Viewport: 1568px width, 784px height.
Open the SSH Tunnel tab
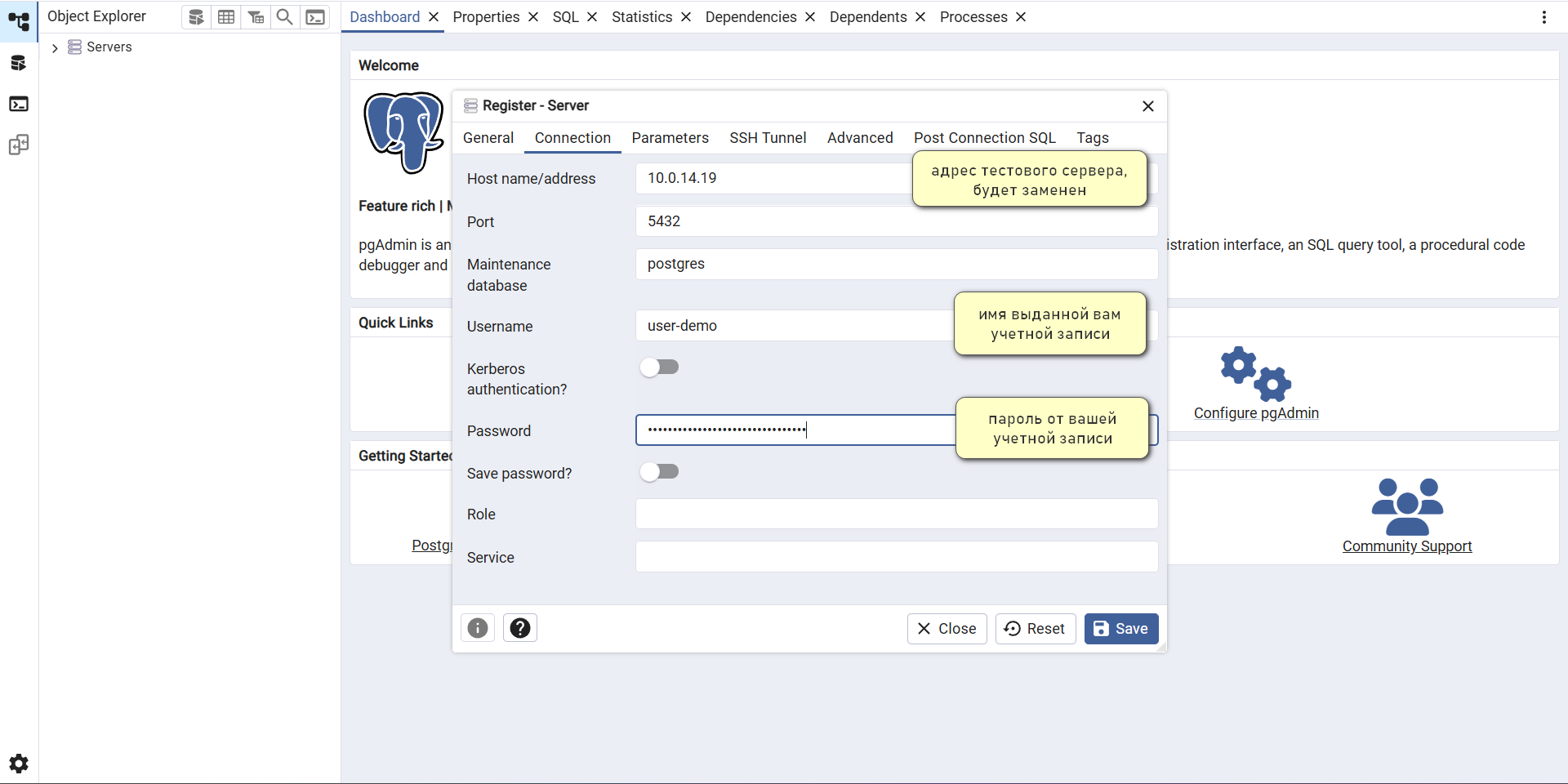(768, 138)
